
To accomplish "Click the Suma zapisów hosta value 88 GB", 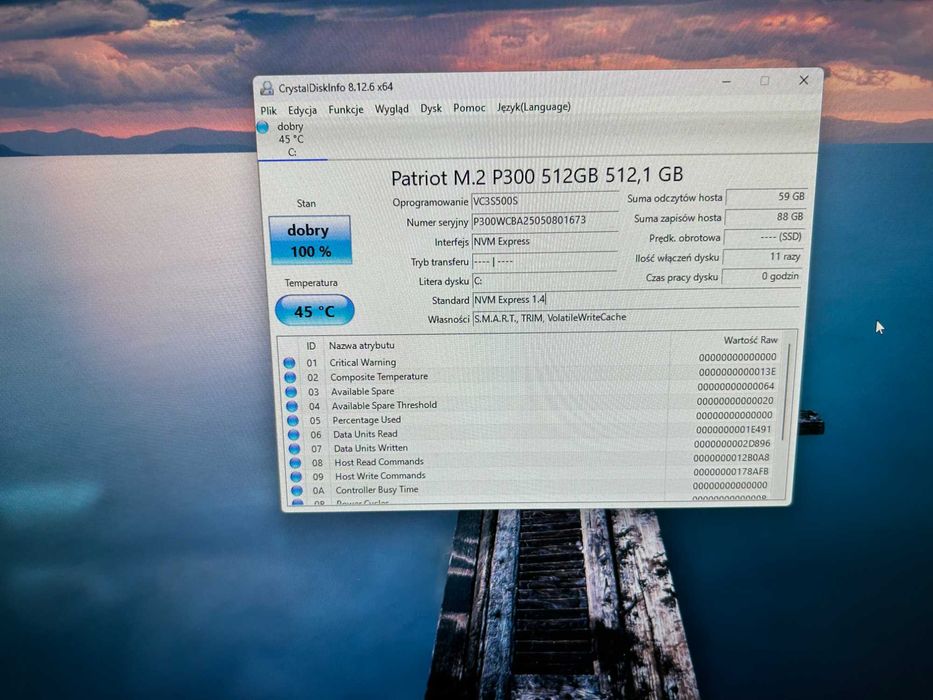I will click(765, 217).
